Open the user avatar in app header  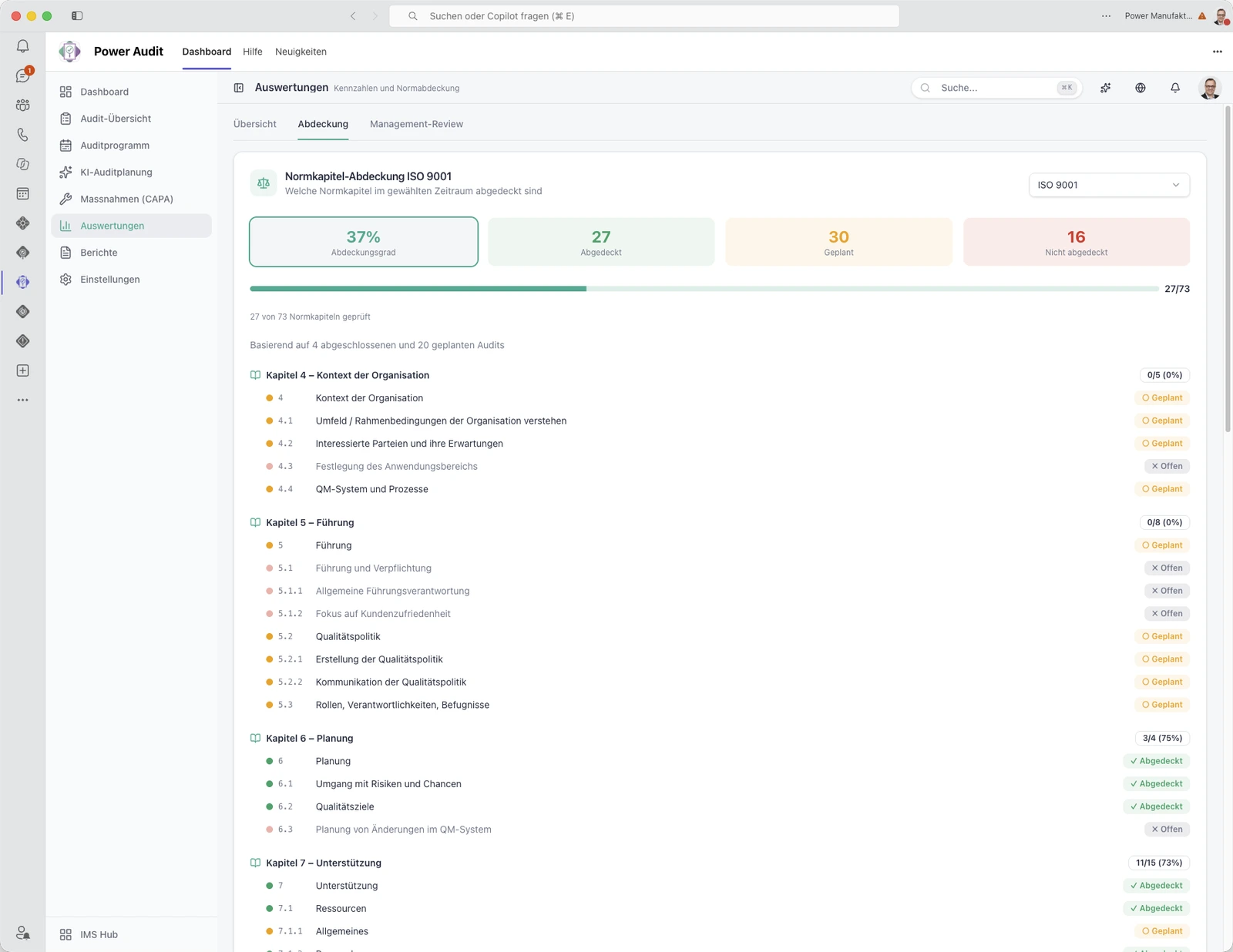(1210, 88)
